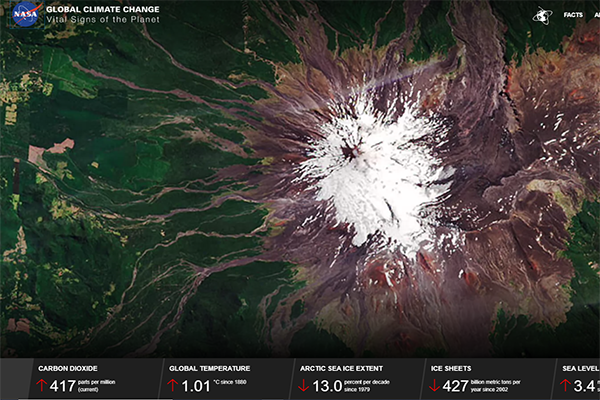Open the FACTS menu
Image resolution: width=600 pixels, height=400 pixels.
coord(573,15)
